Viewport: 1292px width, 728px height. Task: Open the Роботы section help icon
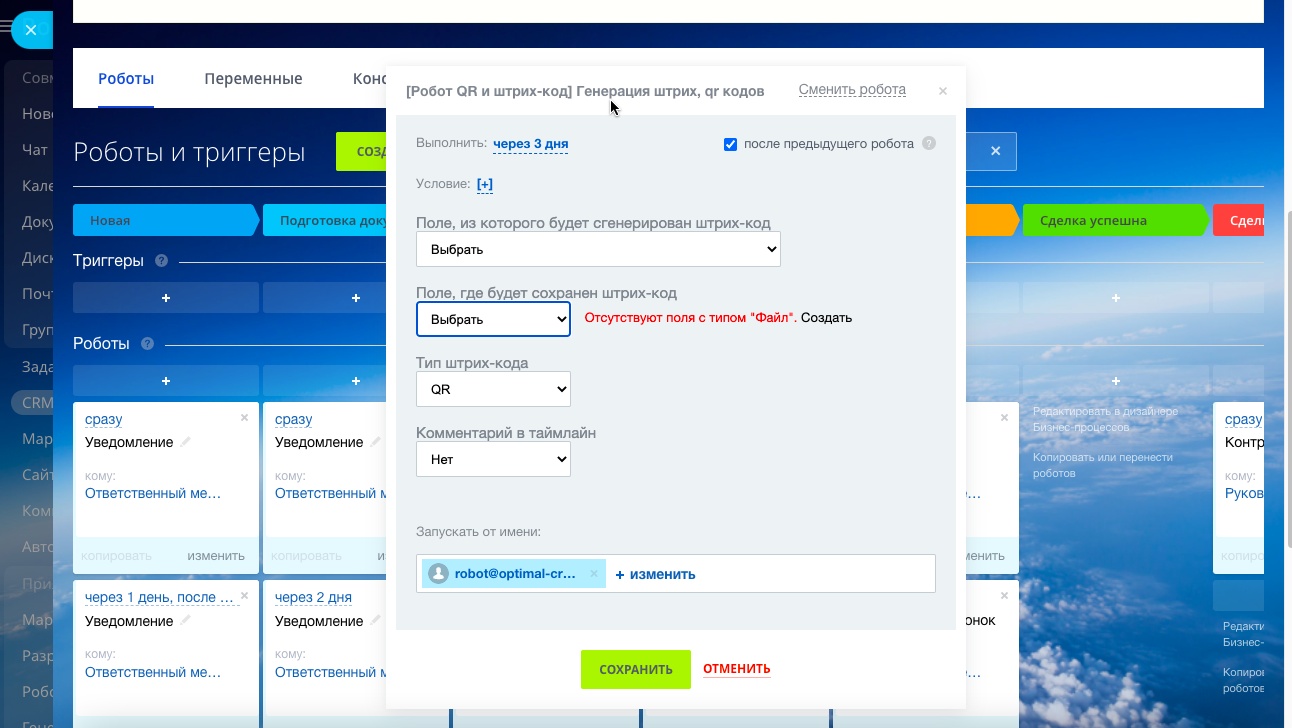tap(148, 344)
